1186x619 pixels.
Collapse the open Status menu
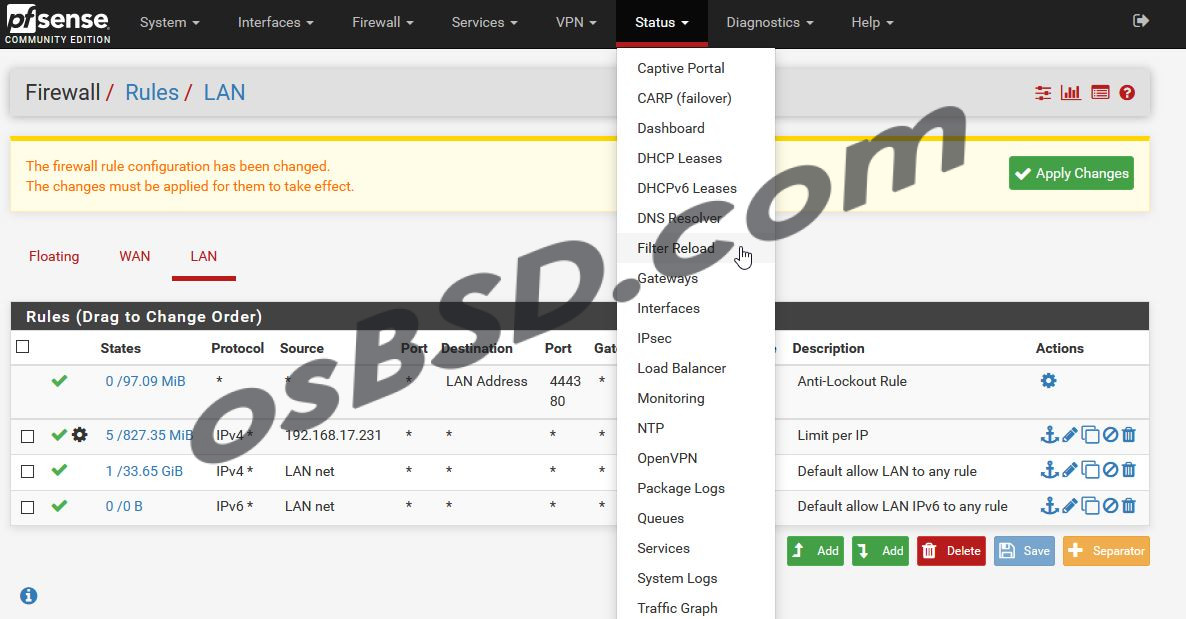point(662,23)
